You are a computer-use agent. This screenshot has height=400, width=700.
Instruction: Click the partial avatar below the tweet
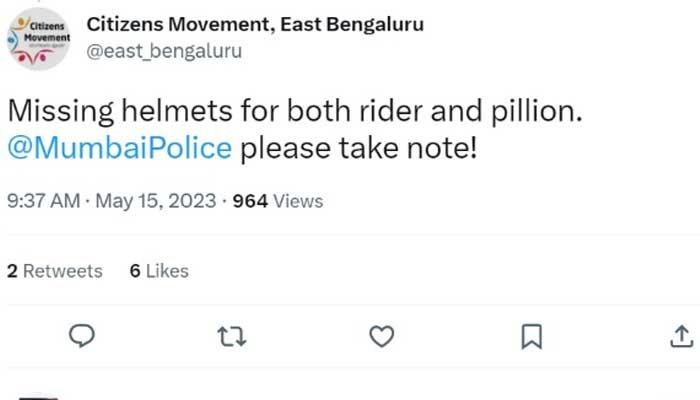[38, 397]
